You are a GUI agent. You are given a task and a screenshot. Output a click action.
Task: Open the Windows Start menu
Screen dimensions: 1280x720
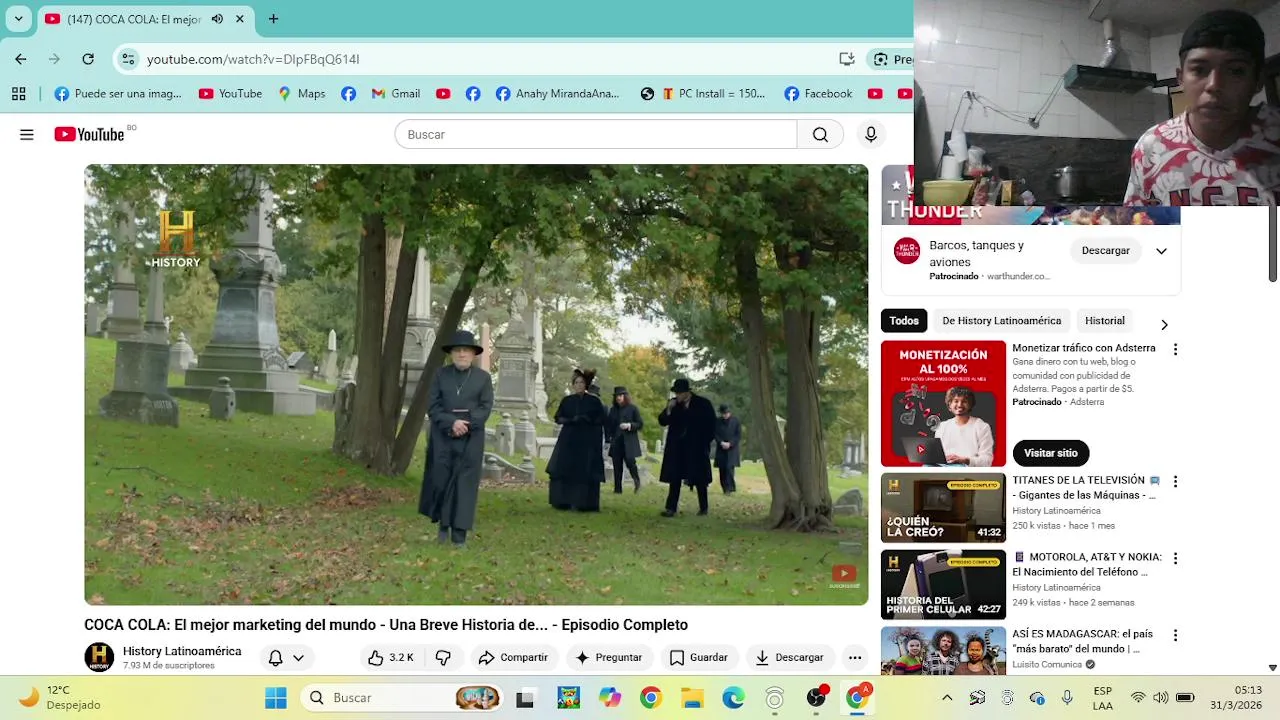(276, 697)
